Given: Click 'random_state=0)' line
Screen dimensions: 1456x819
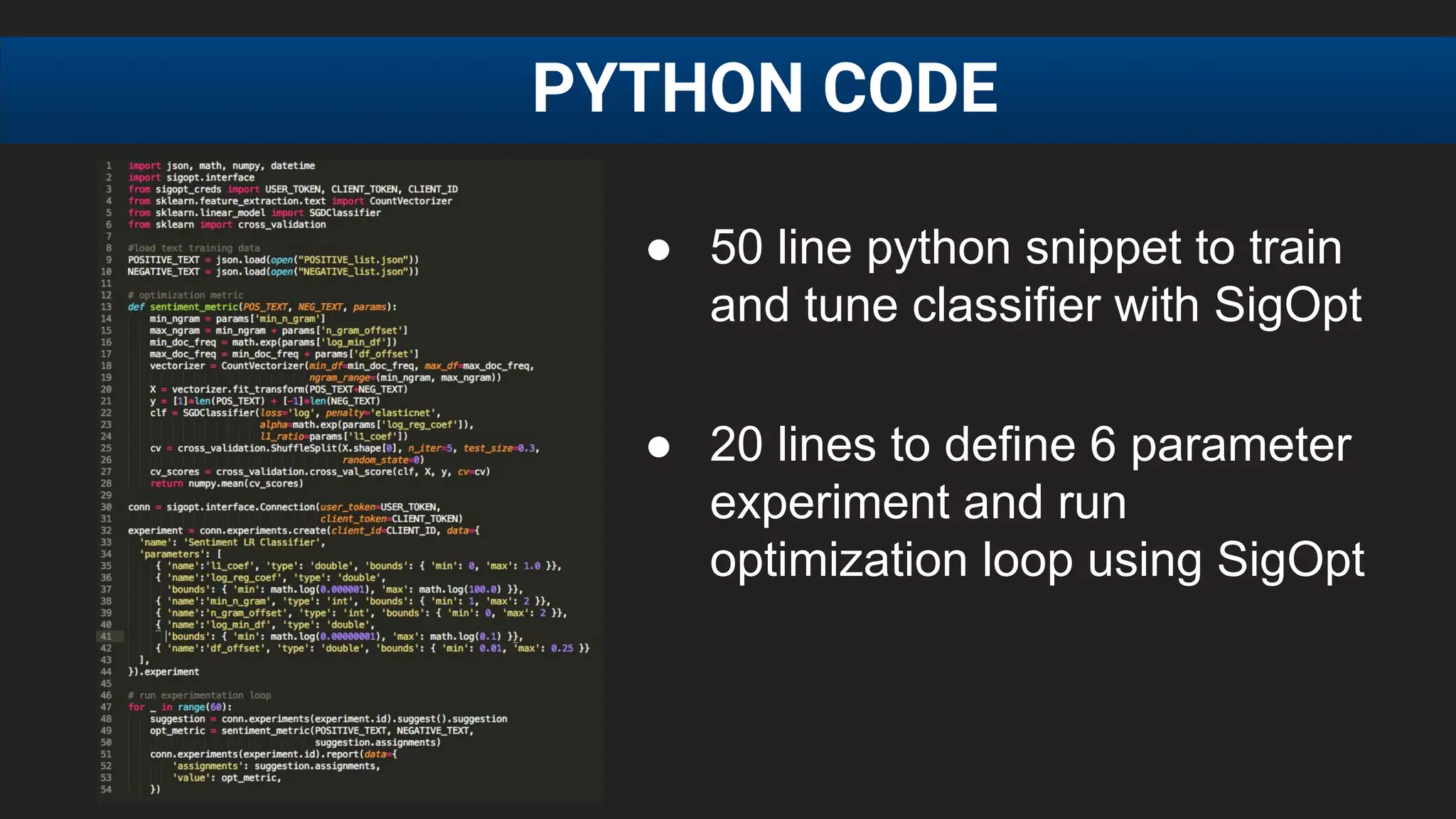Looking at the screenshot, I should click(x=383, y=460).
